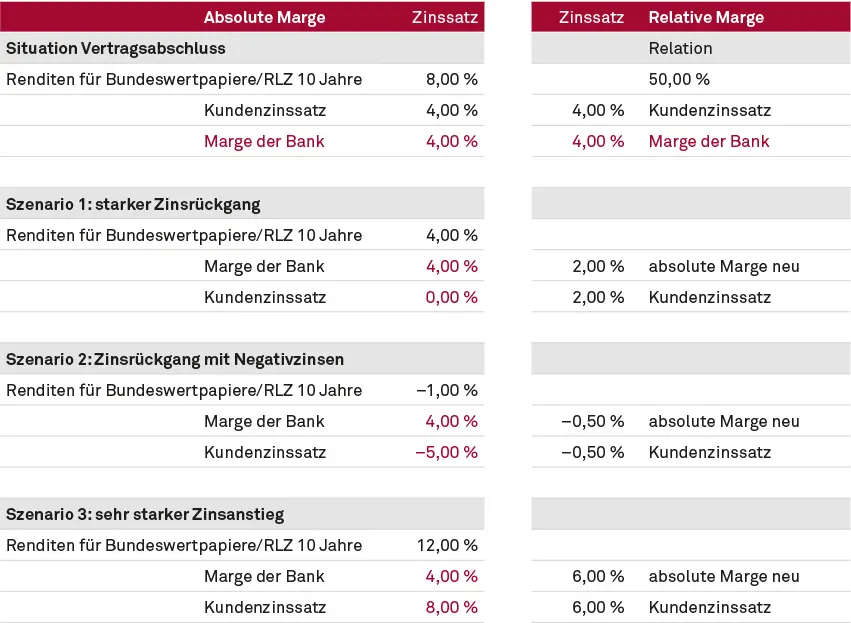851x623 pixels.
Task: Select the "Szenario 1: starker Zinsrückgang" heading
Action: (x=133, y=204)
